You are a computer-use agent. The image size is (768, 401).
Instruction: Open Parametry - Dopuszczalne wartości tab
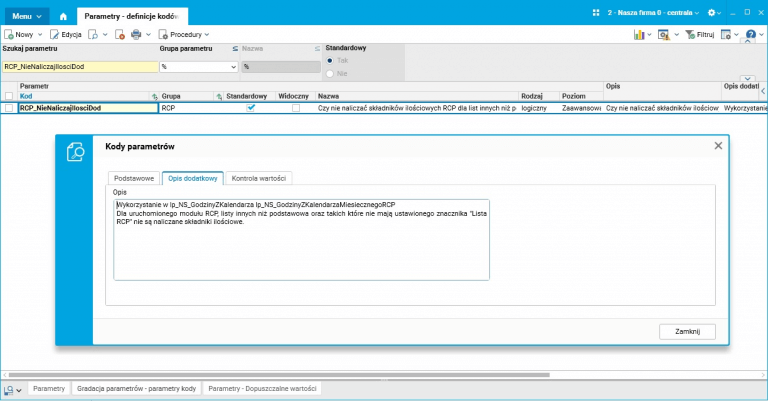[x=262, y=388]
